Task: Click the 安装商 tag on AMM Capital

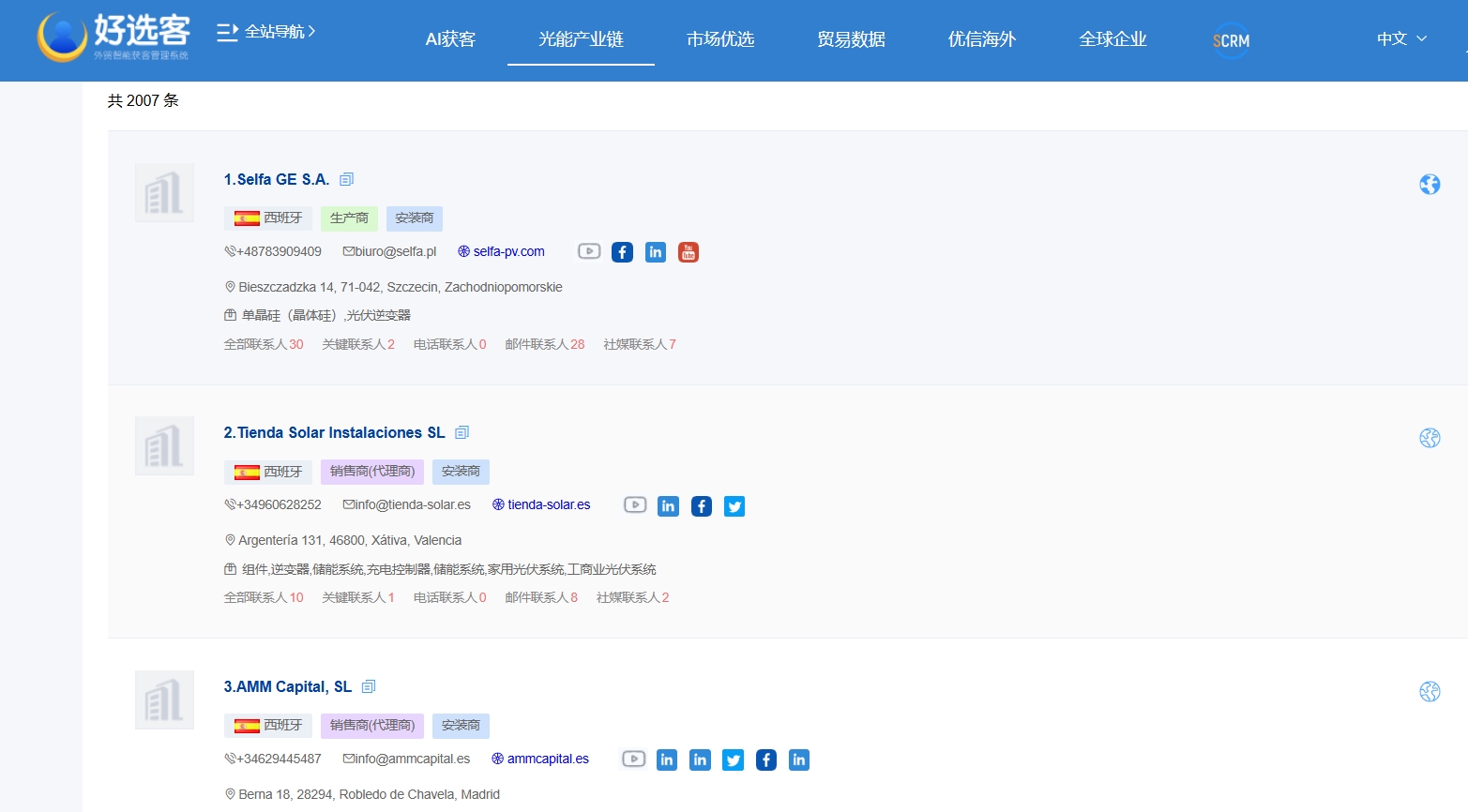Action: [461, 726]
